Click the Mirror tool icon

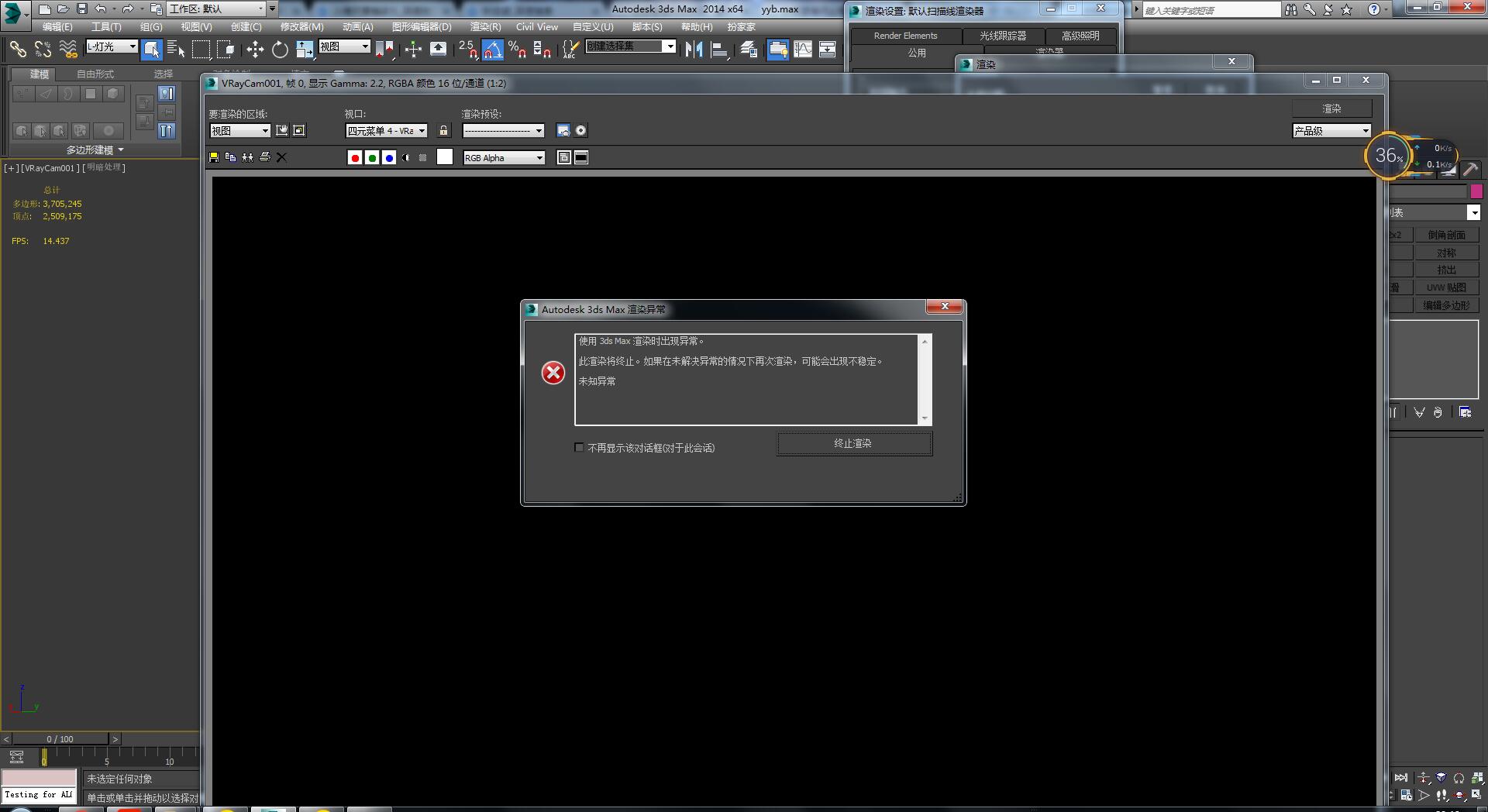click(x=694, y=50)
